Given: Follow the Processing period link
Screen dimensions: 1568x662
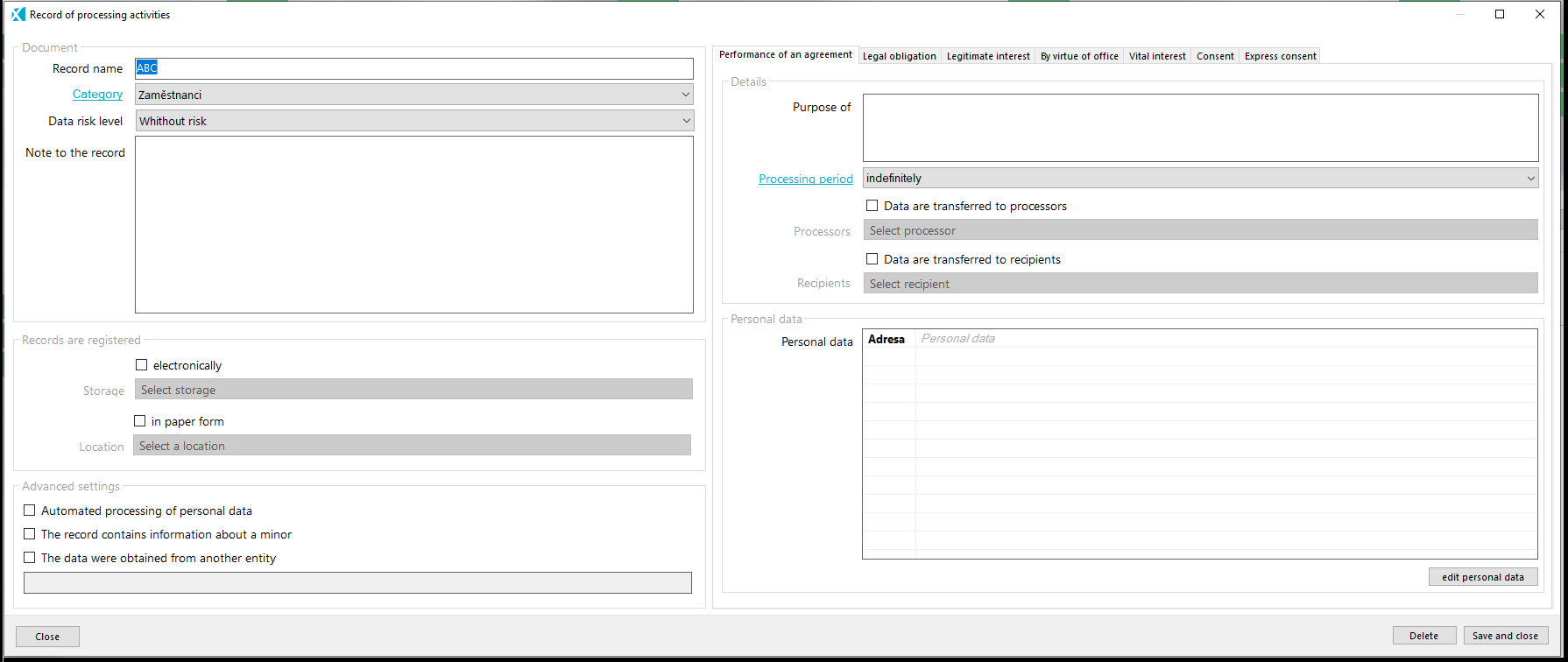Looking at the screenshot, I should point(805,179).
